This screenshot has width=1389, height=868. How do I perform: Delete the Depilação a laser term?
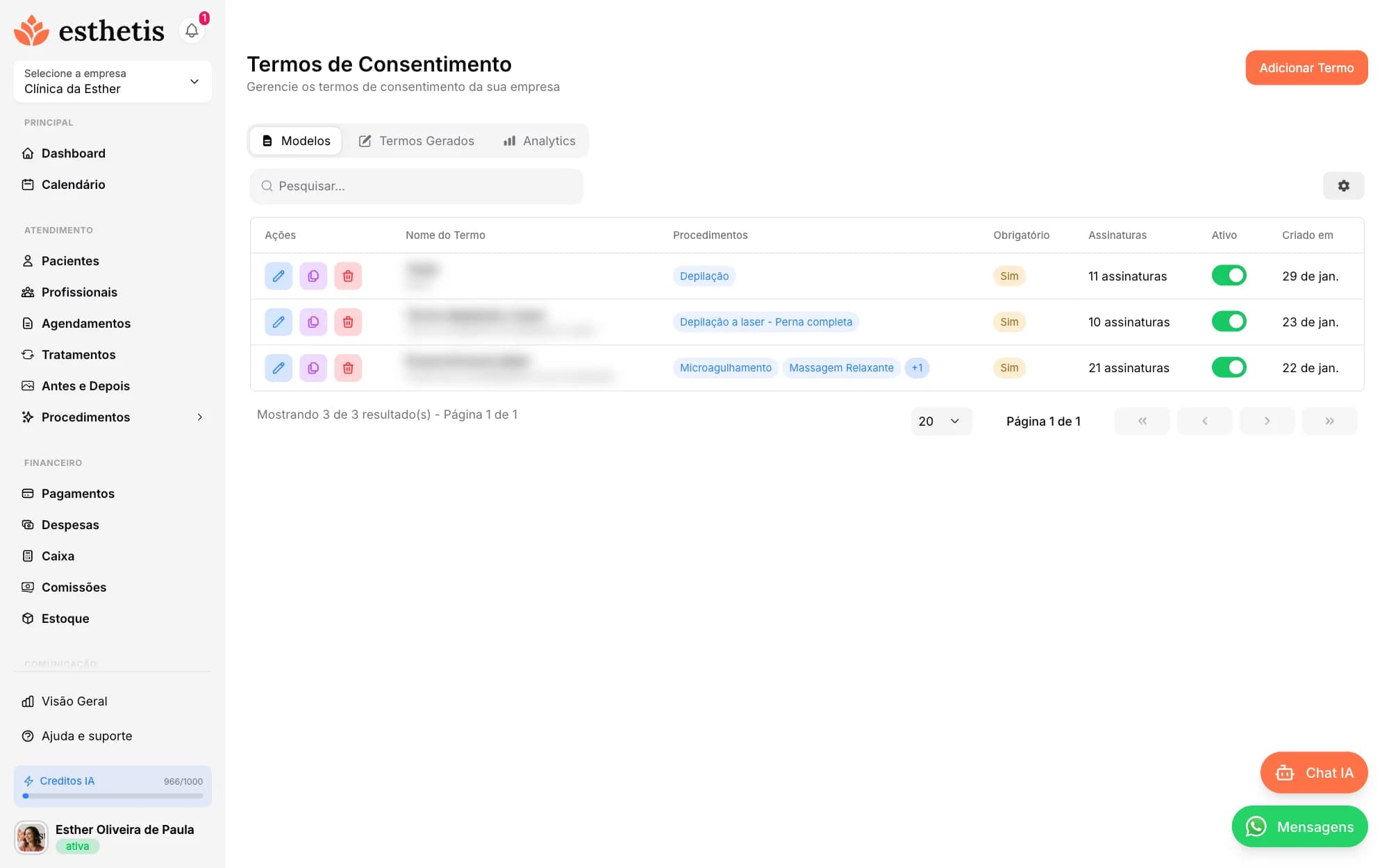(348, 322)
